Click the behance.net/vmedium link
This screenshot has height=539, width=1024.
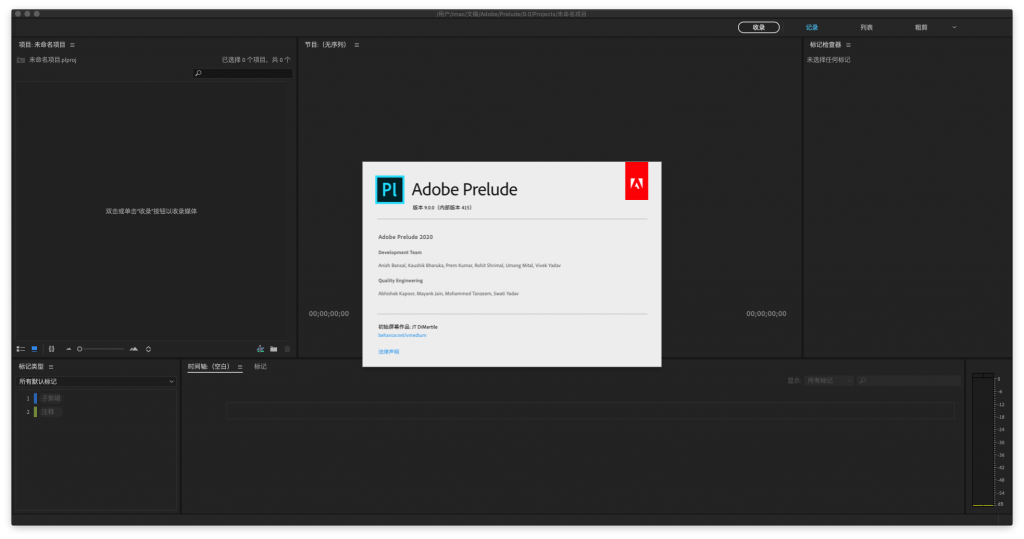click(x=402, y=336)
